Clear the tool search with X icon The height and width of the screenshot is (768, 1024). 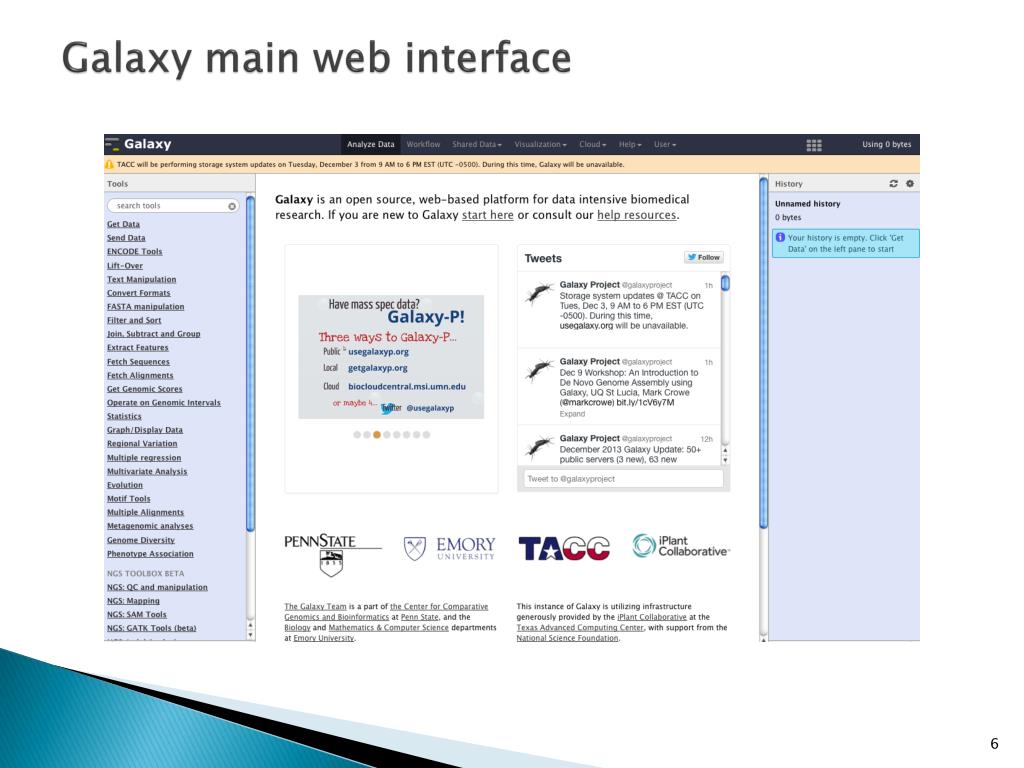point(232,206)
